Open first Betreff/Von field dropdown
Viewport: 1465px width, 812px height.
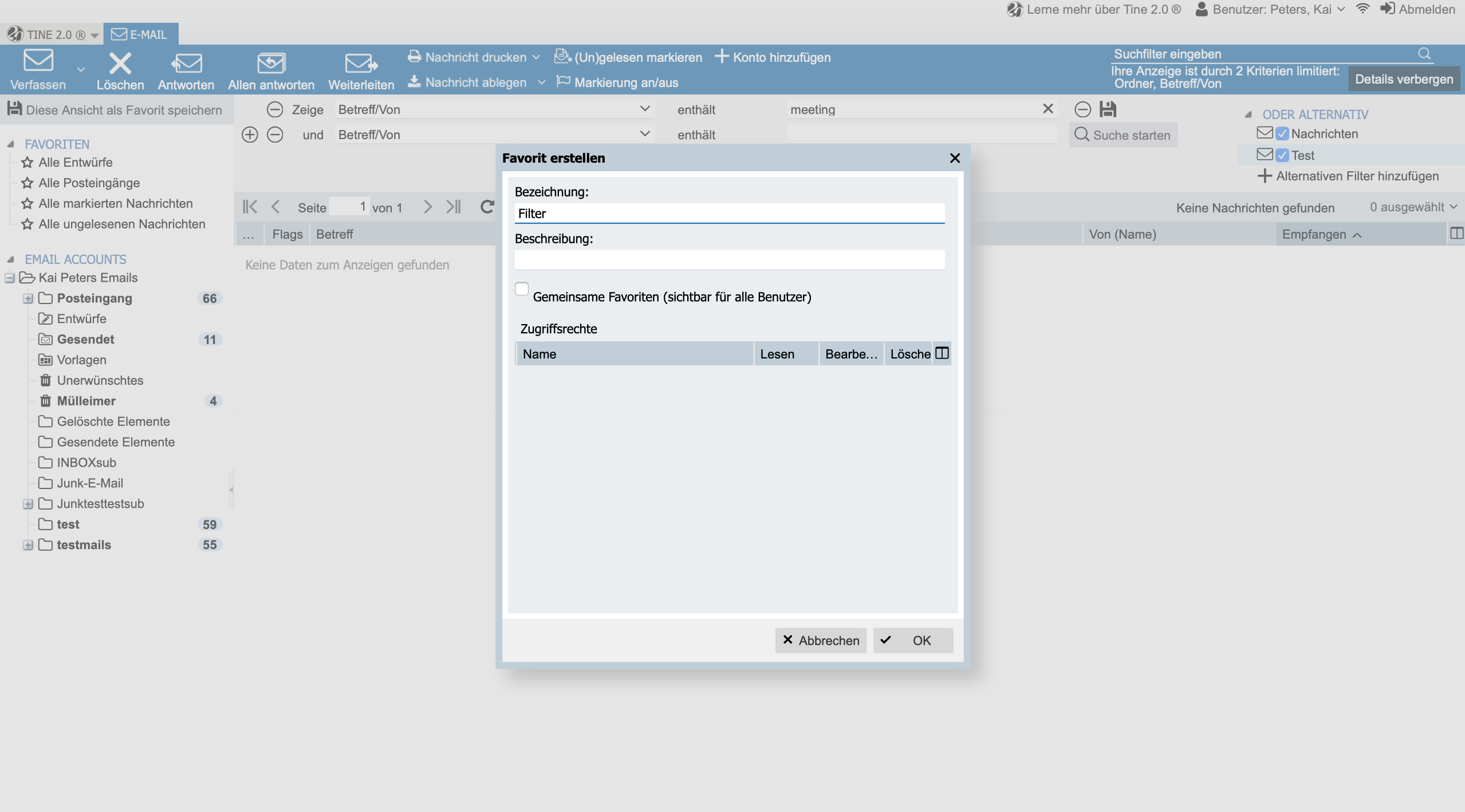(645, 109)
